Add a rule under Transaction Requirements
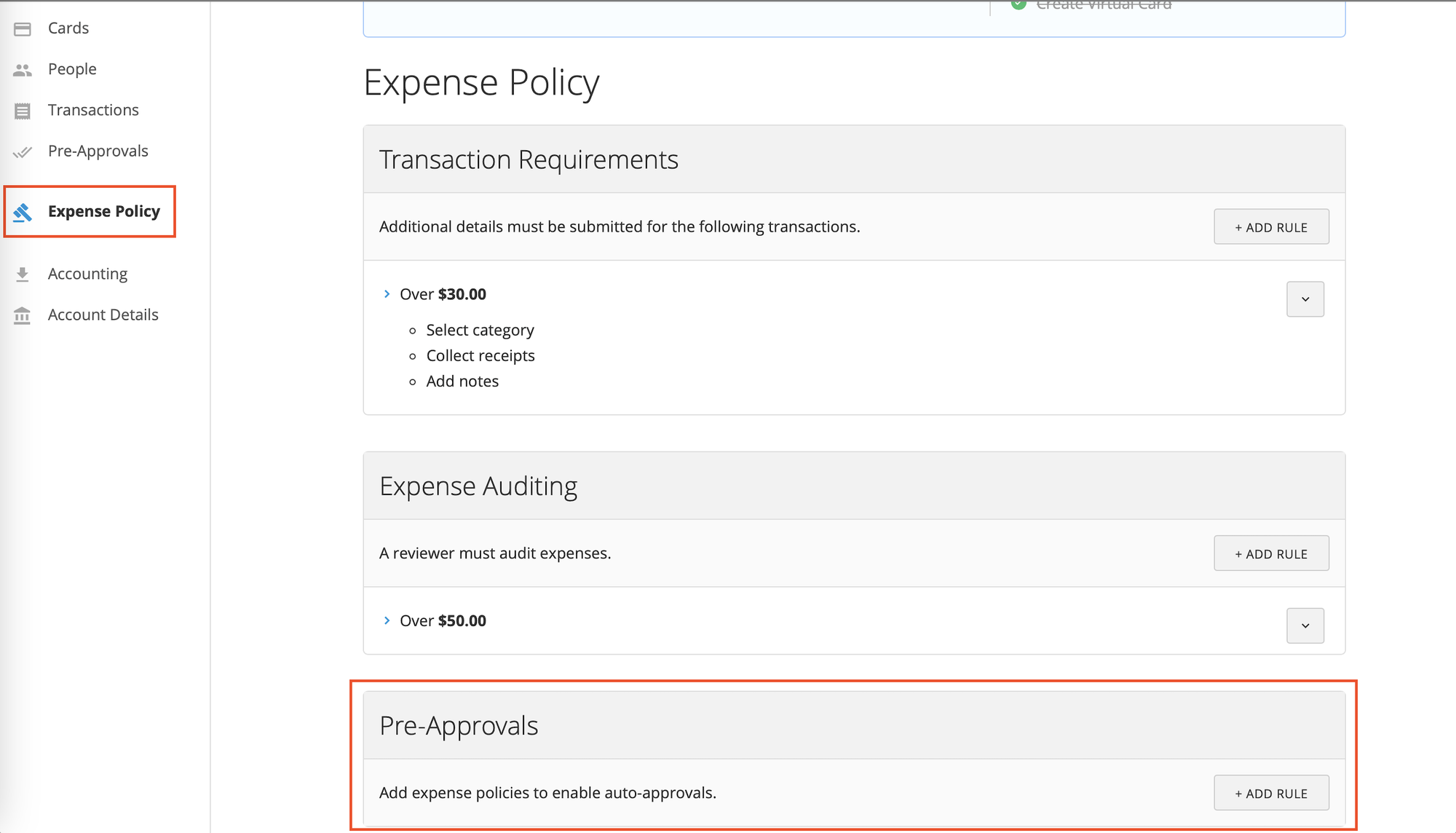 (x=1271, y=226)
